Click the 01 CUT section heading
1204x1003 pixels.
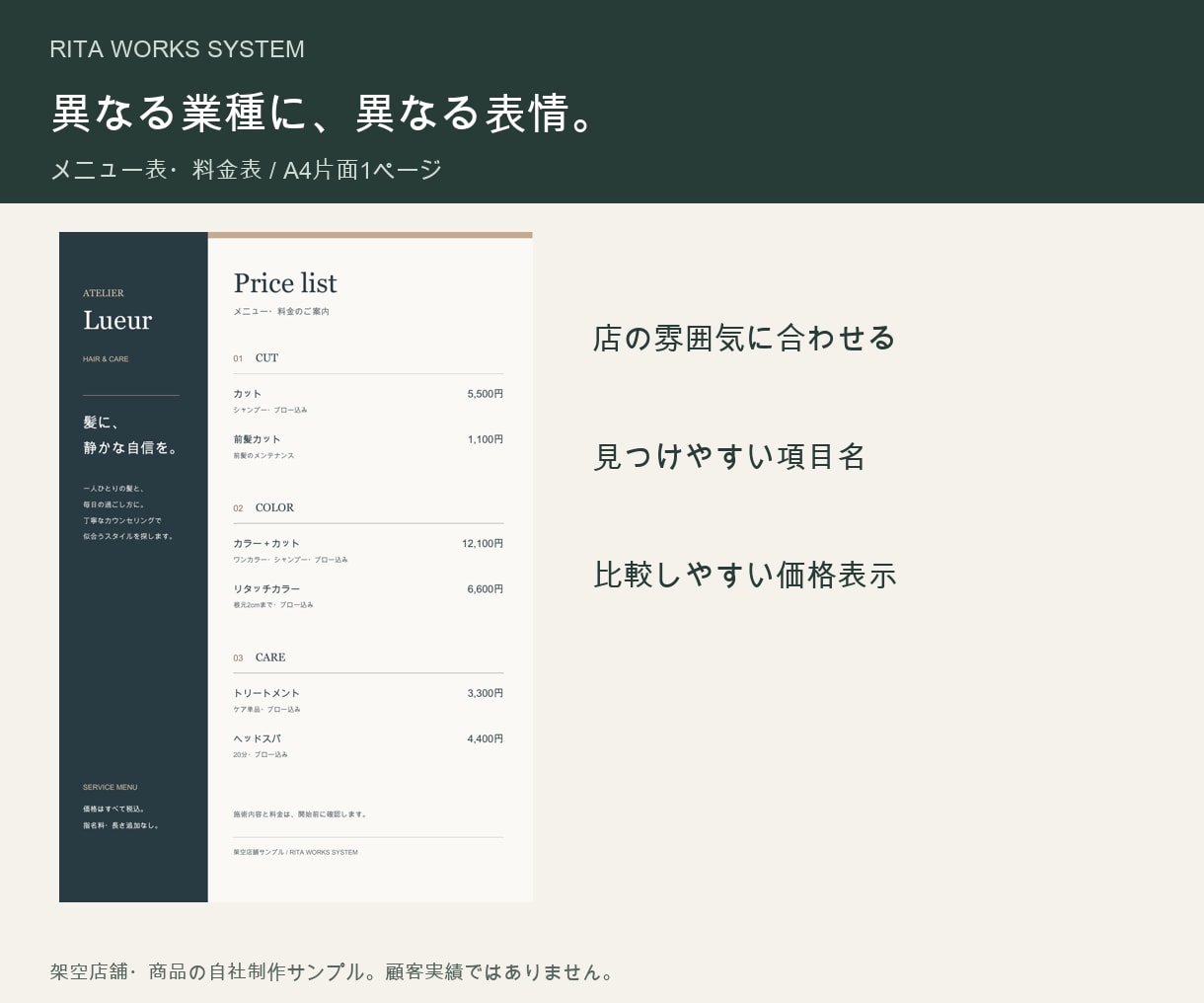coord(256,358)
